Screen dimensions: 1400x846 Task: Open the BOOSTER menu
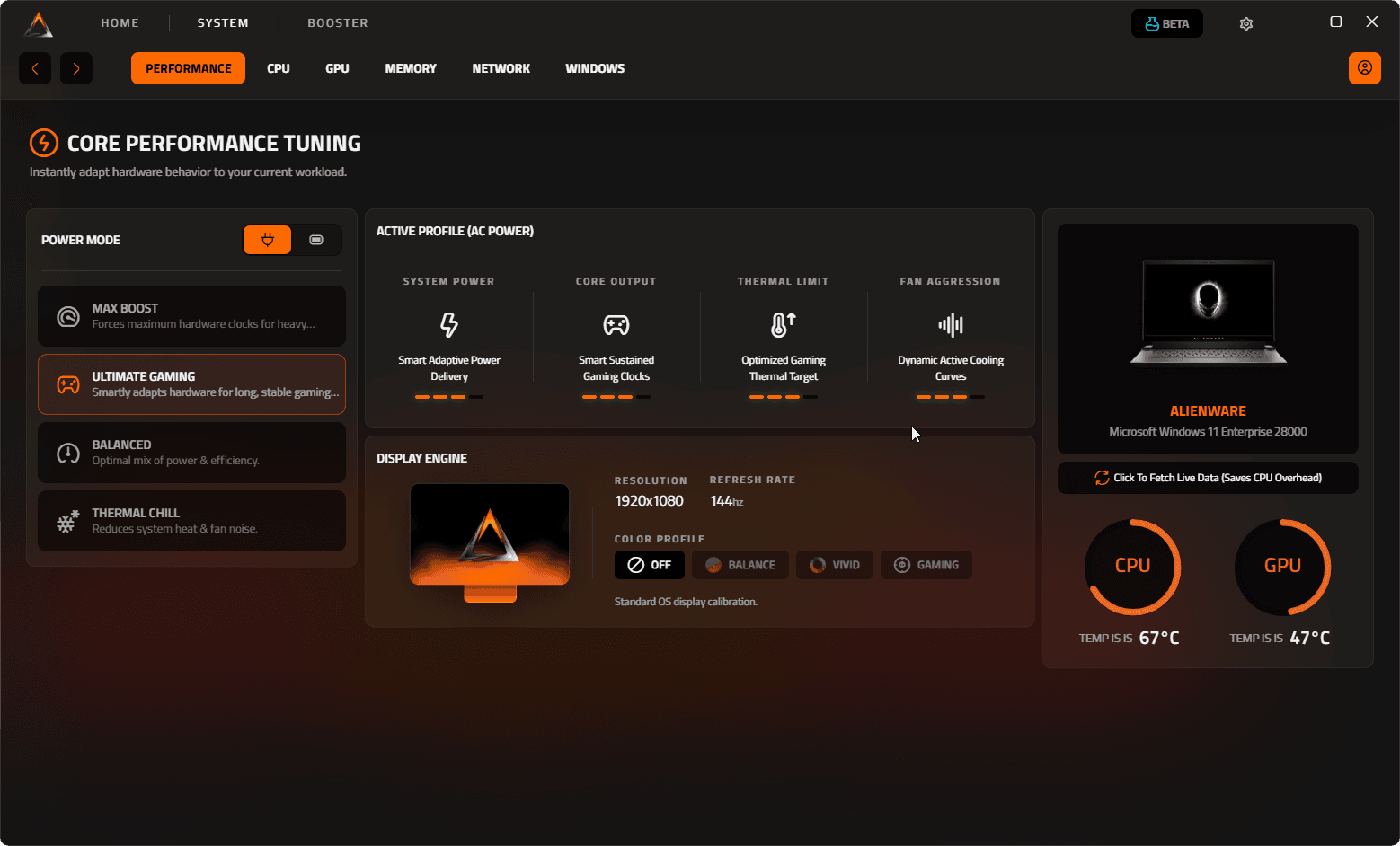click(x=338, y=23)
